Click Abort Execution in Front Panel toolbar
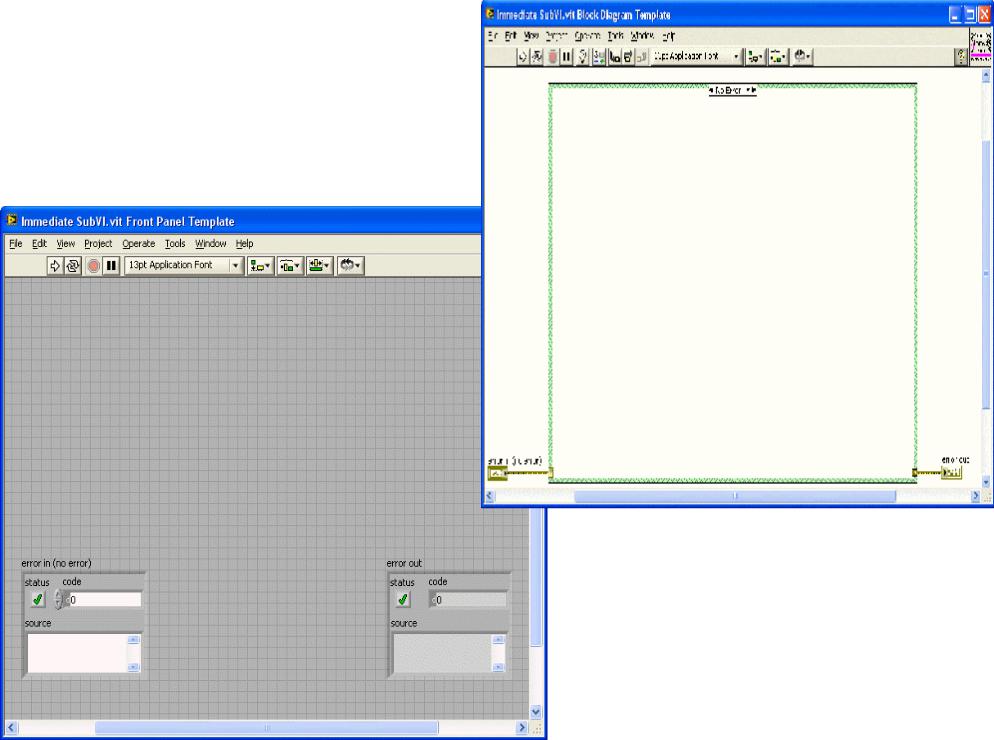 93,266
